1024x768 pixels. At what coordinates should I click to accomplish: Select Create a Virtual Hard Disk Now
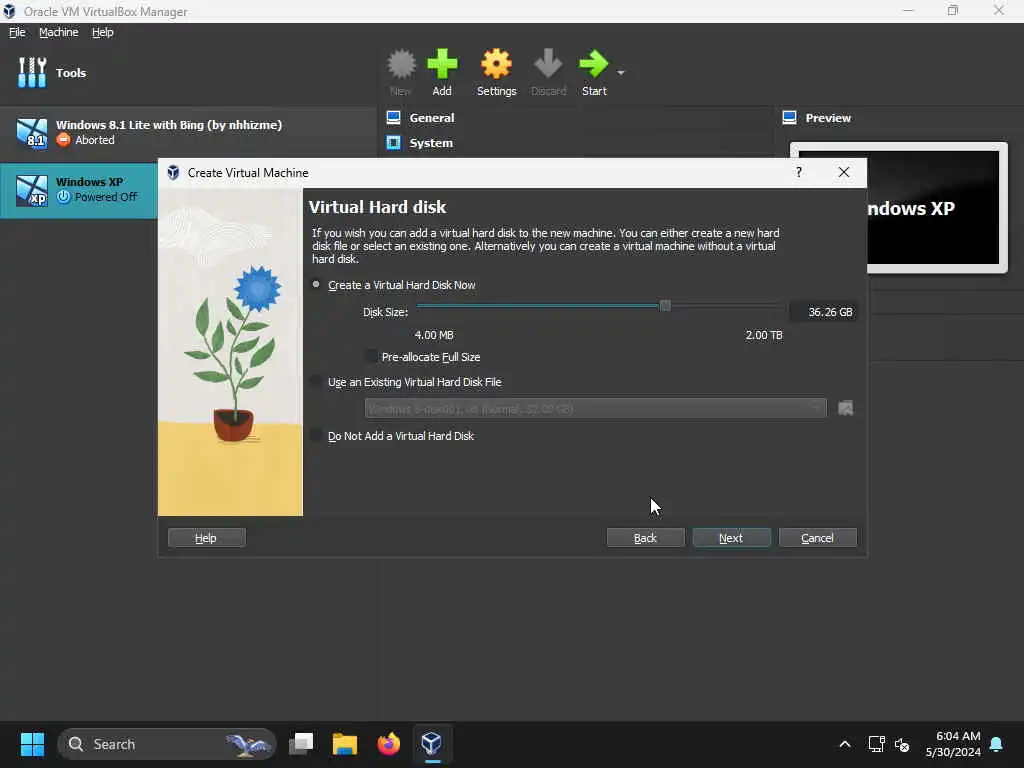[316, 285]
